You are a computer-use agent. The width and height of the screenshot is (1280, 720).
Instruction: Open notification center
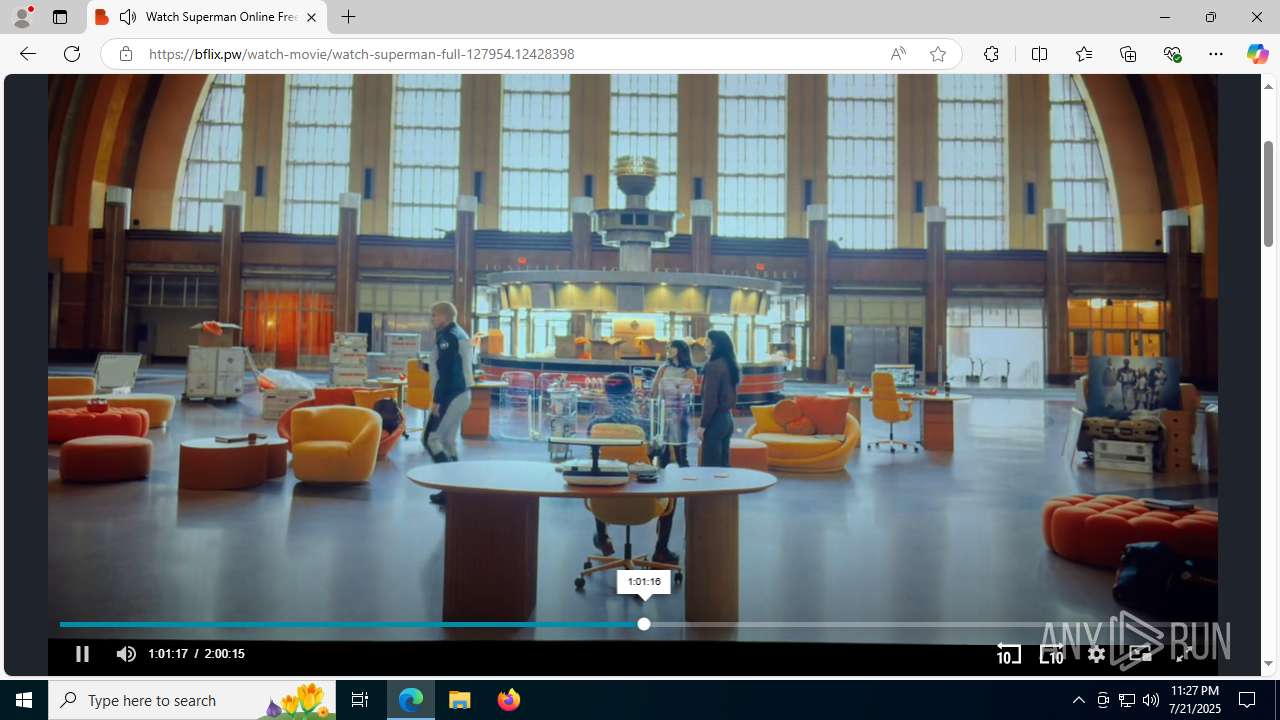pos(1247,700)
